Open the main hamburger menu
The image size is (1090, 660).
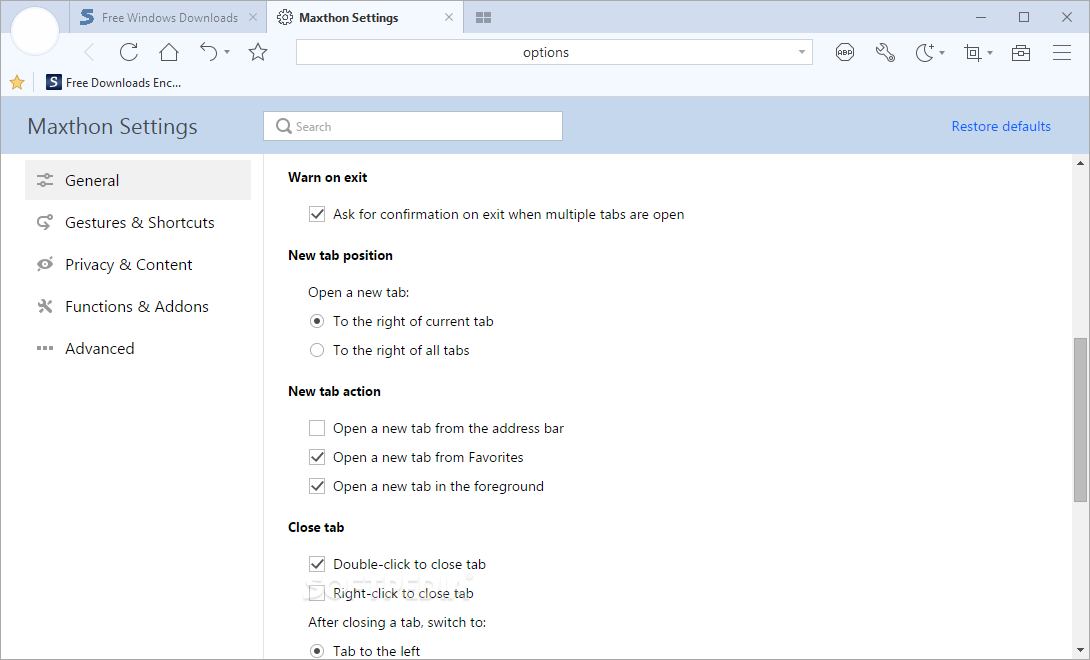click(x=1061, y=52)
